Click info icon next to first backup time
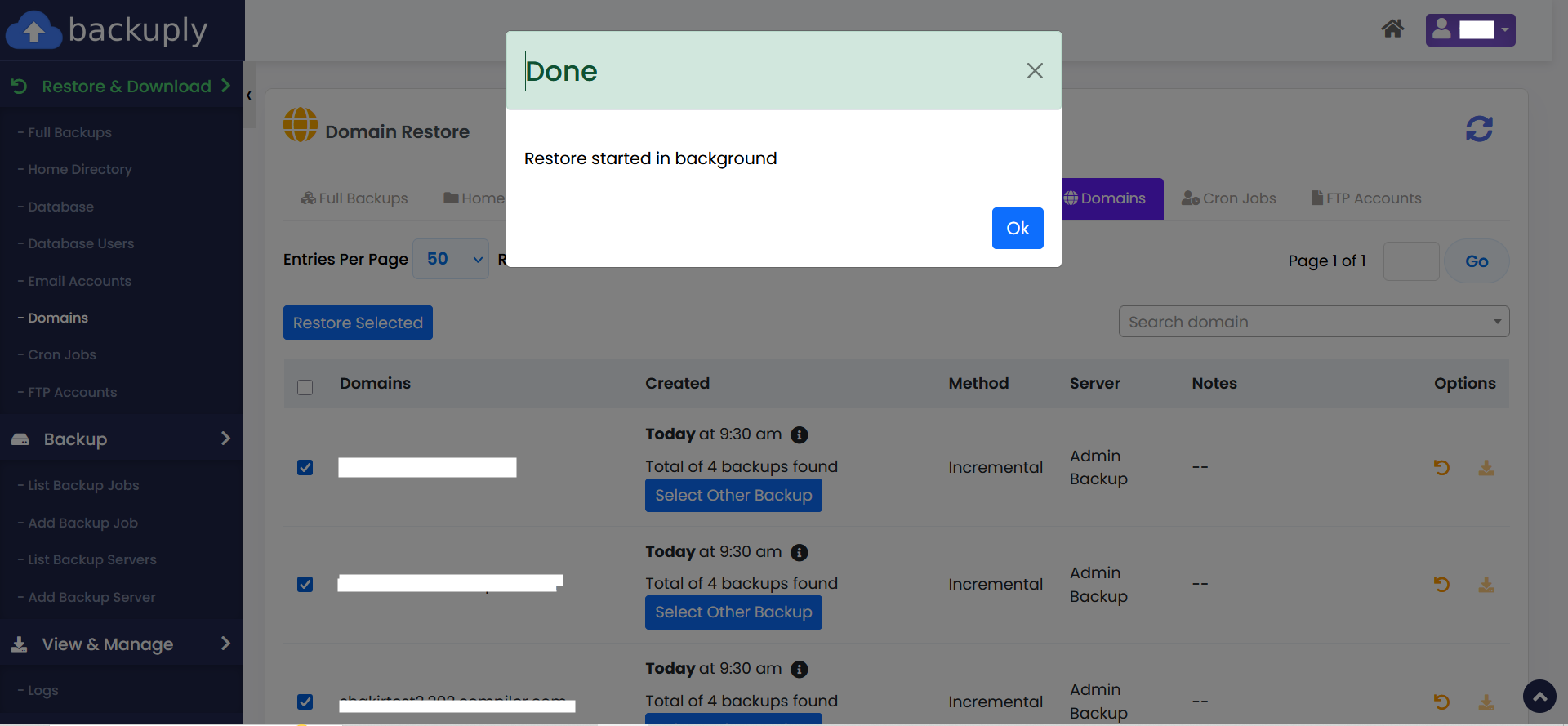 click(800, 435)
